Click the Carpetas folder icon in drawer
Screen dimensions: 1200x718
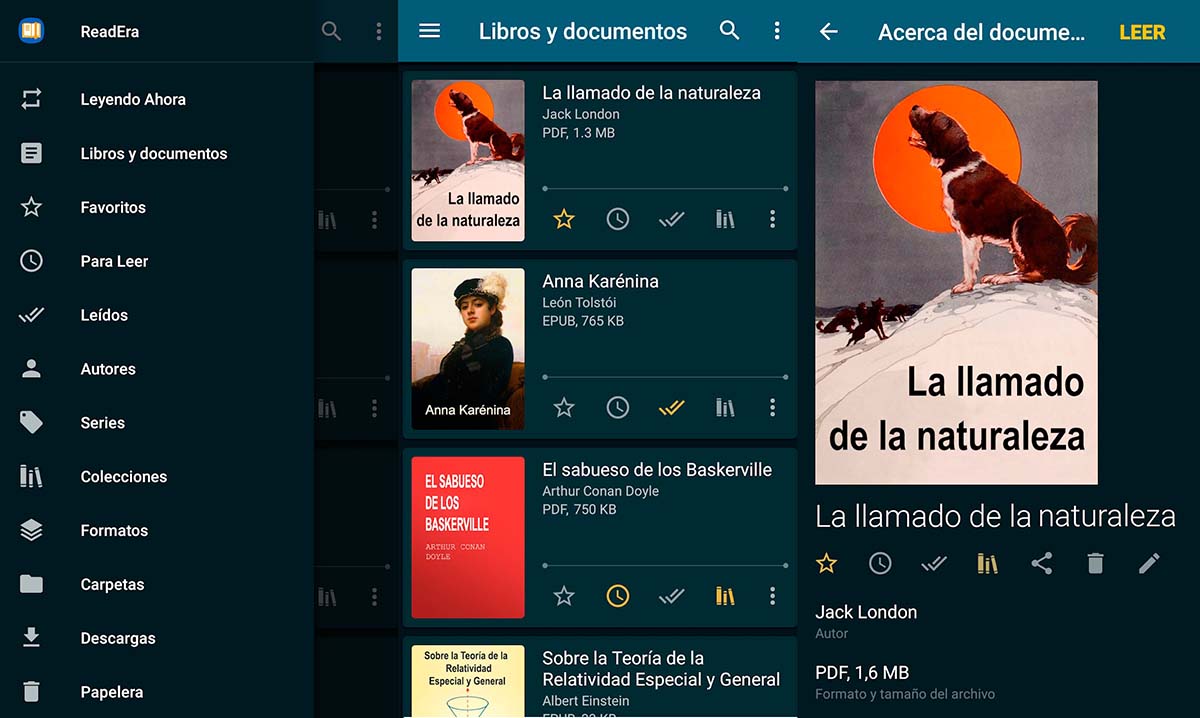point(31,584)
